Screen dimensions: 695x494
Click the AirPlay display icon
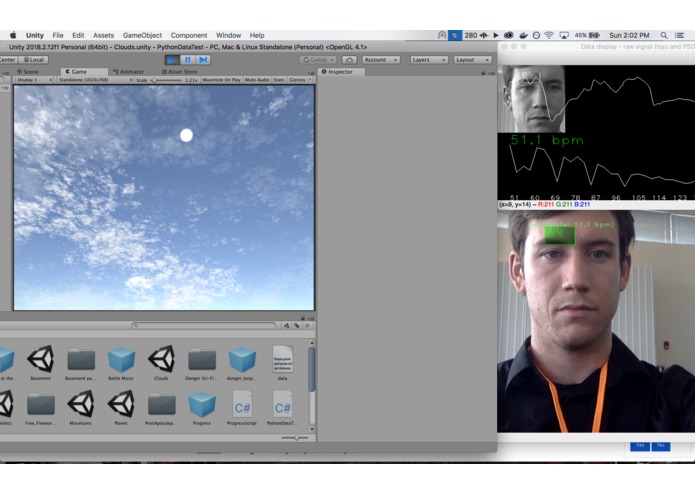pyautogui.click(x=564, y=35)
